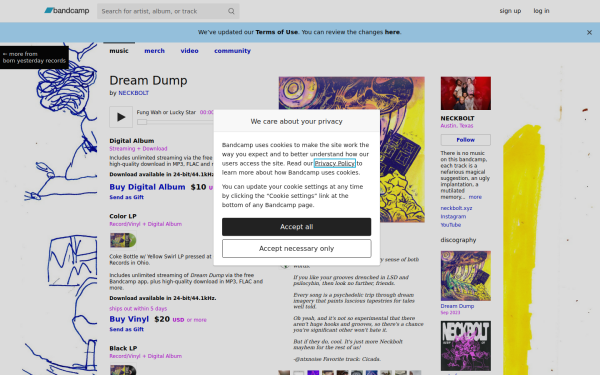Click 'We care about your privacy' dialog title

296,121
